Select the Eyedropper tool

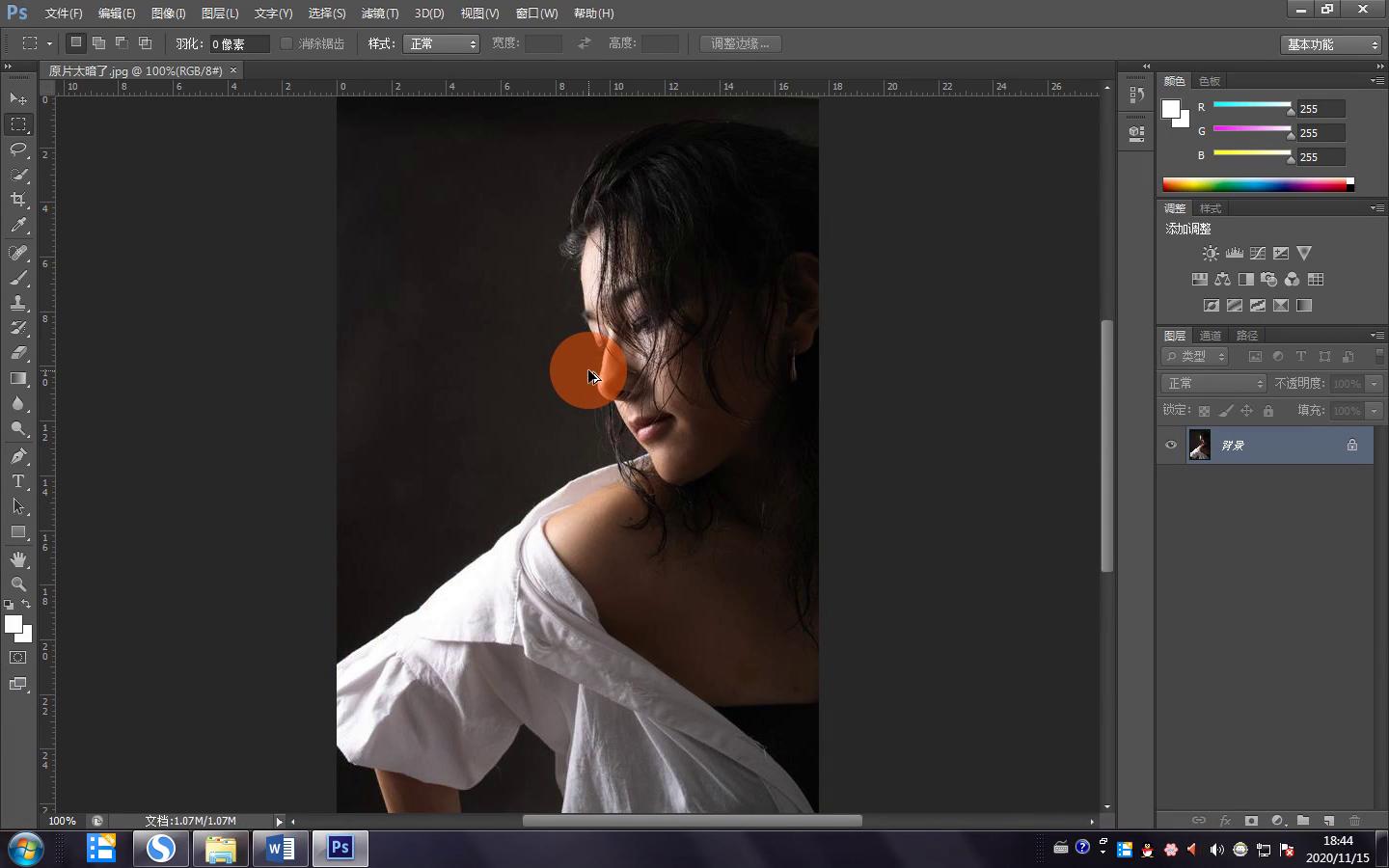point(18,226)
